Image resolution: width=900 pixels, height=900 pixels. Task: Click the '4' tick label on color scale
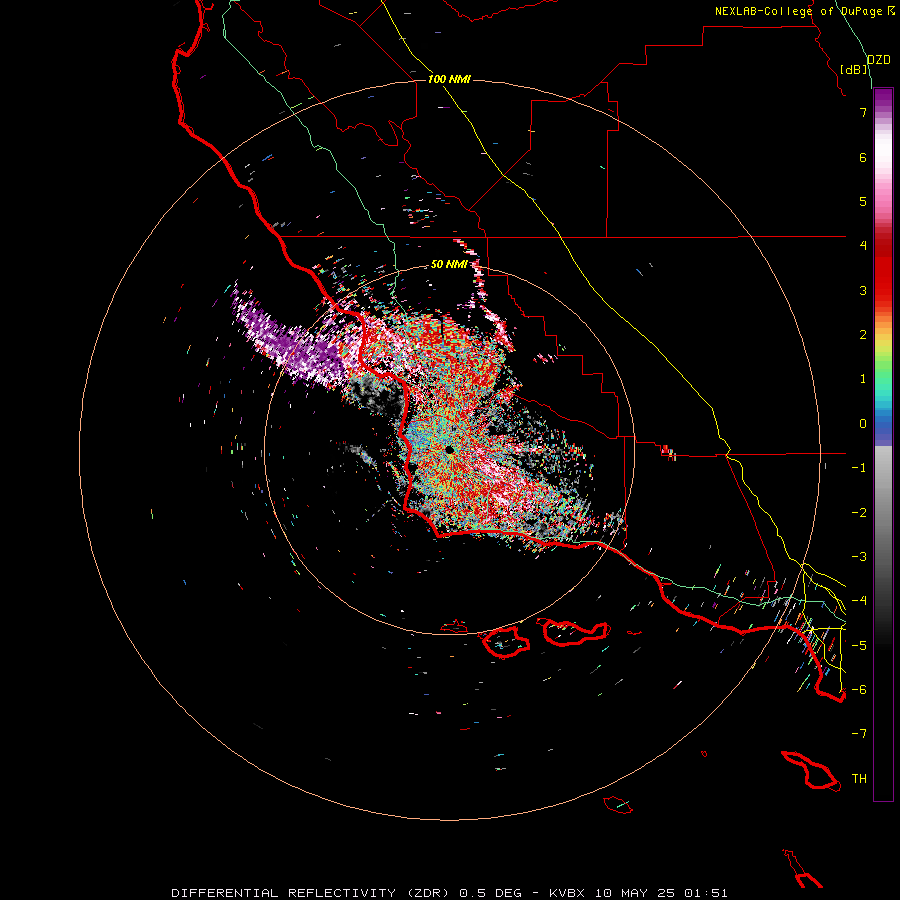click(863, 246)
